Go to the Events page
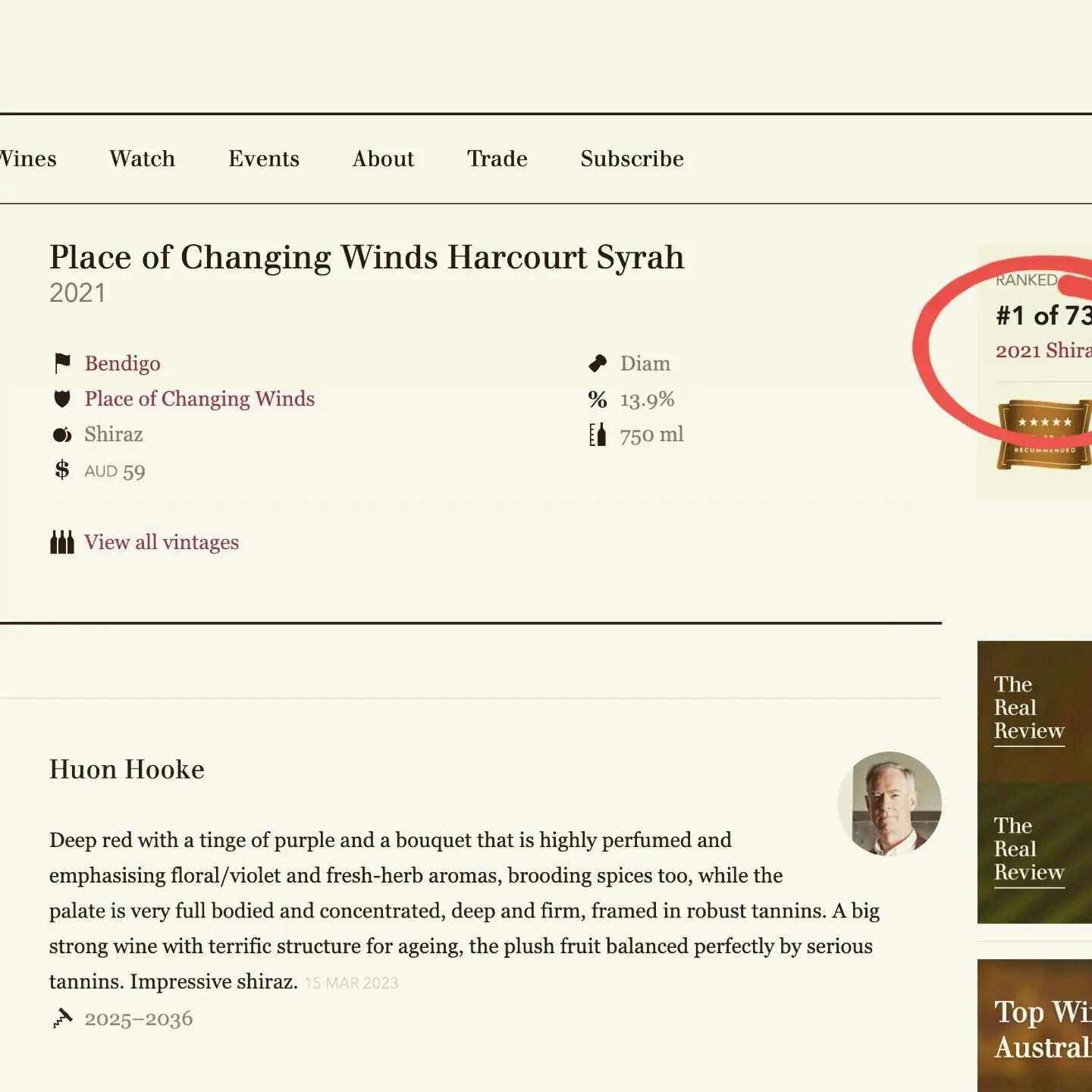 (264, 158)
